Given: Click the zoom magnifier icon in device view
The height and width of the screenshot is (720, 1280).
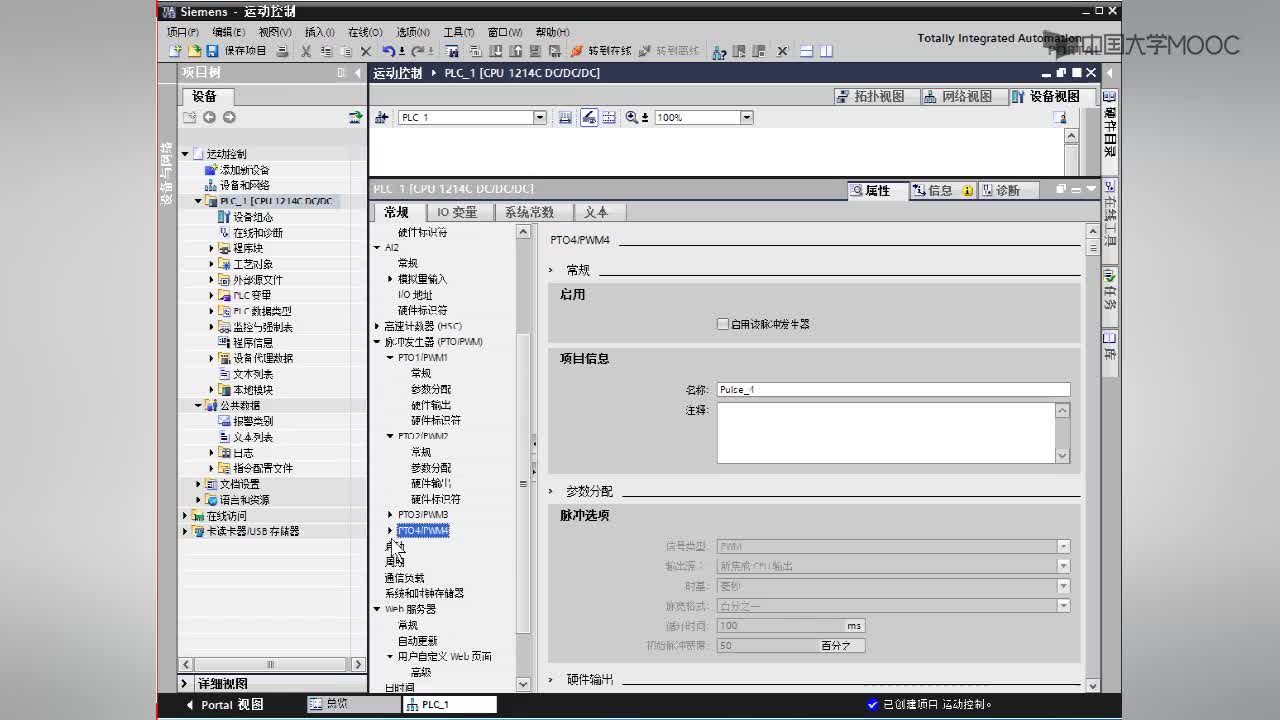Looking at the screenshot, I should 631,117.
